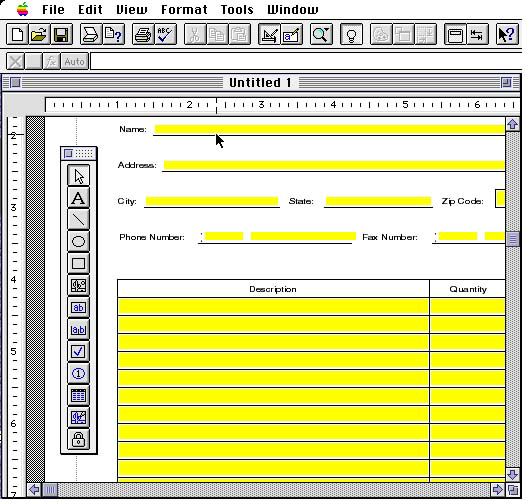Click the yellow Name input field
The image size is (532, 504).
(329, 129)
